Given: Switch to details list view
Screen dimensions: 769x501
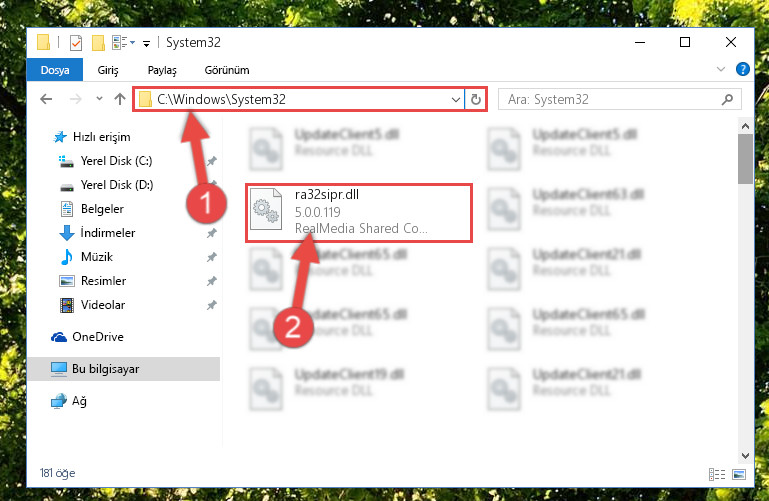Looking at the screenshot, I should (x=717, y=474).
